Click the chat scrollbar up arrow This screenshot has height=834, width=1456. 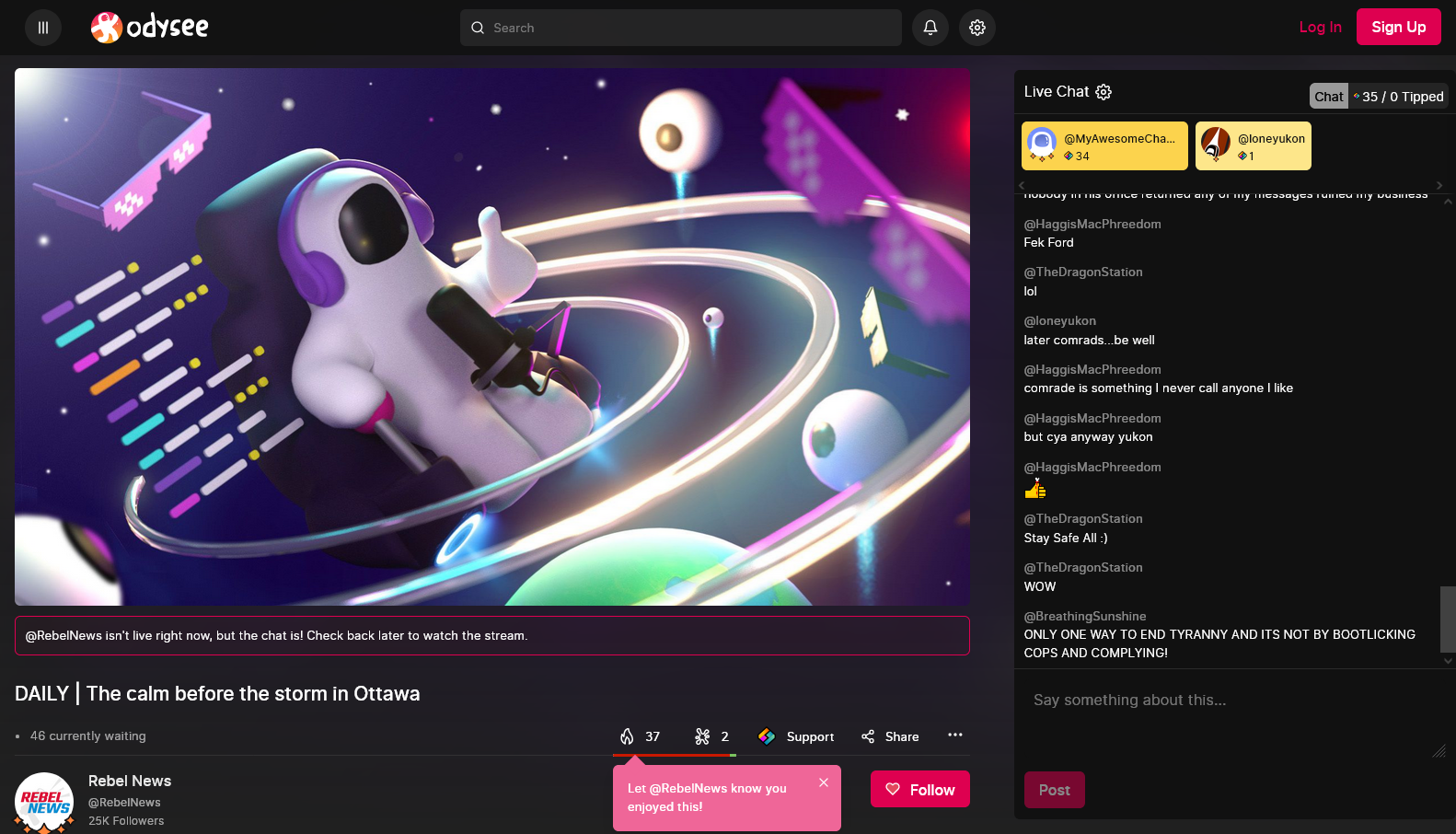point(1448,201)
